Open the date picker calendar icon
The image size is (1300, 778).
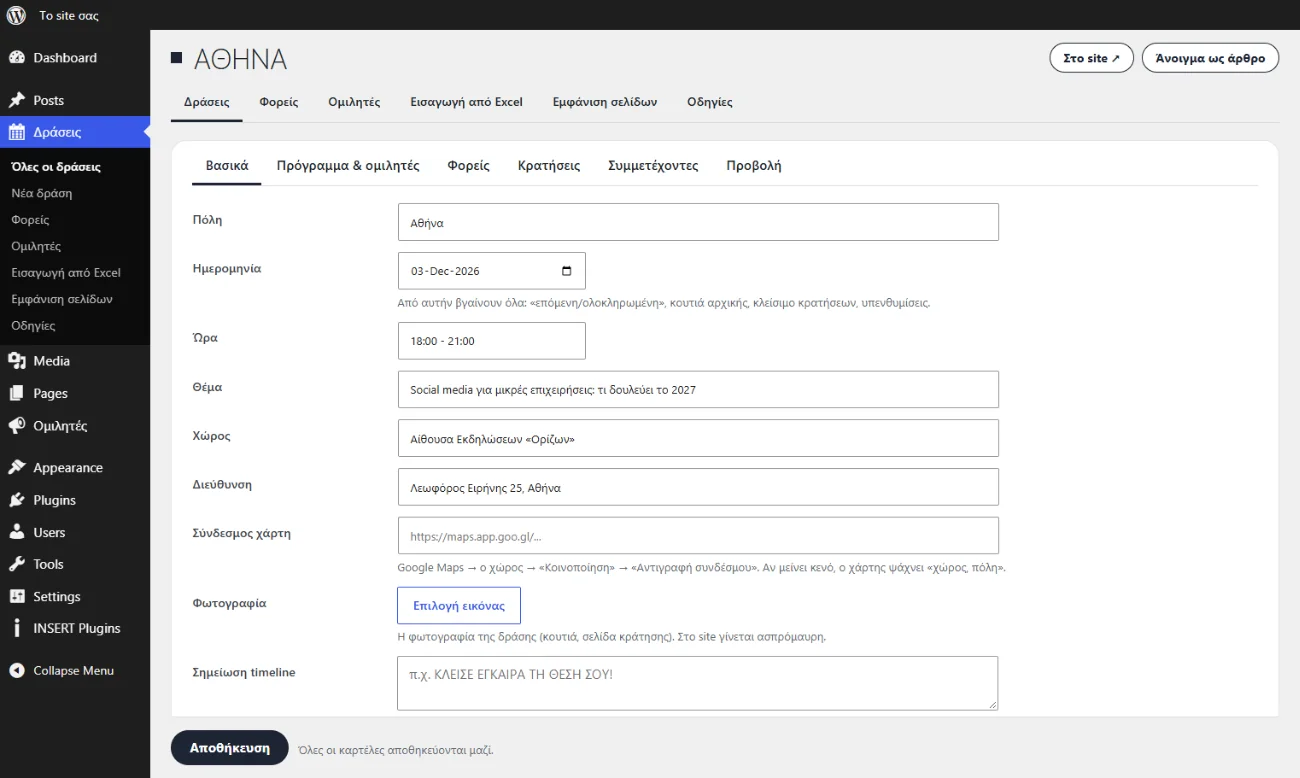tap(567, 271)
